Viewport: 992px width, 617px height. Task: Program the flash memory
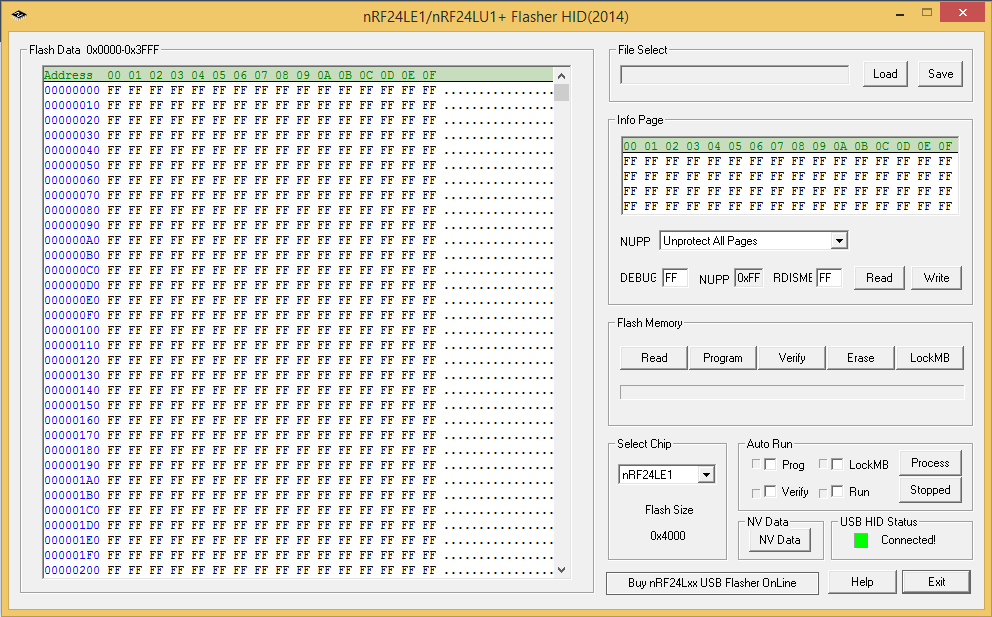(722, 357)
